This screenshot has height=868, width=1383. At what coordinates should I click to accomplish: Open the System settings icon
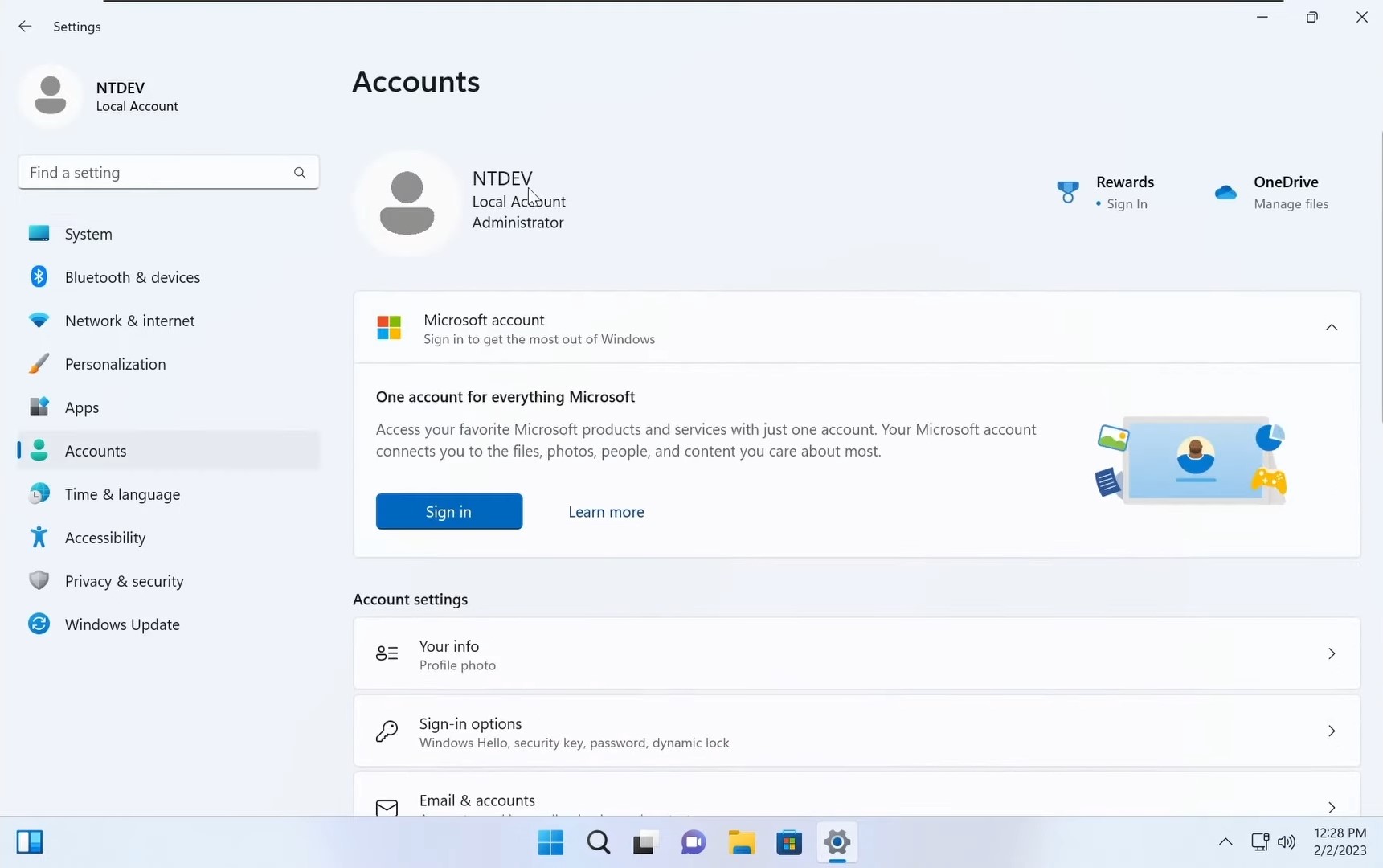[x=38, y=233]
